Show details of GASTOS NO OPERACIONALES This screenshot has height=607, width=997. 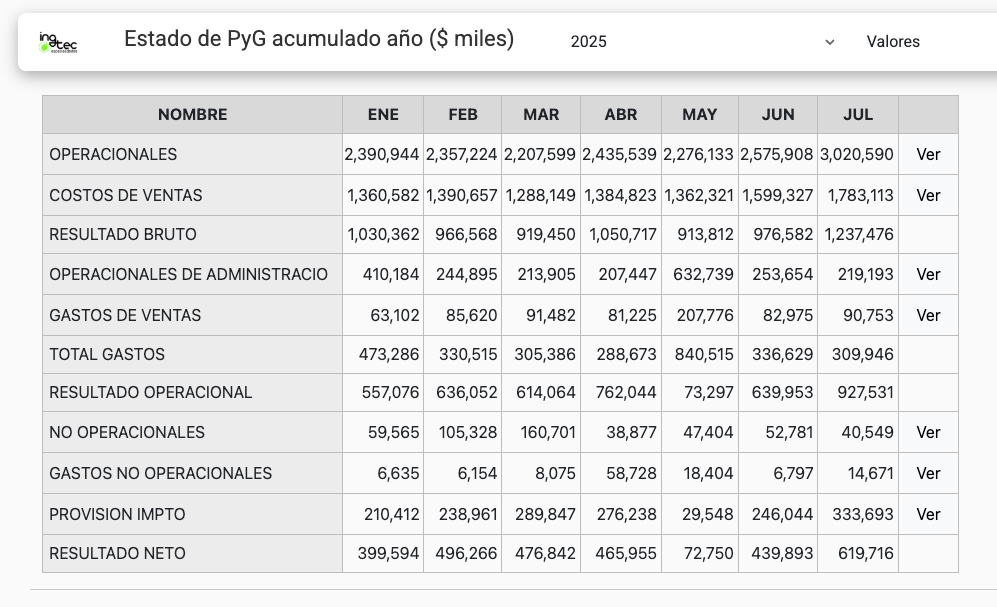(928, 474)
